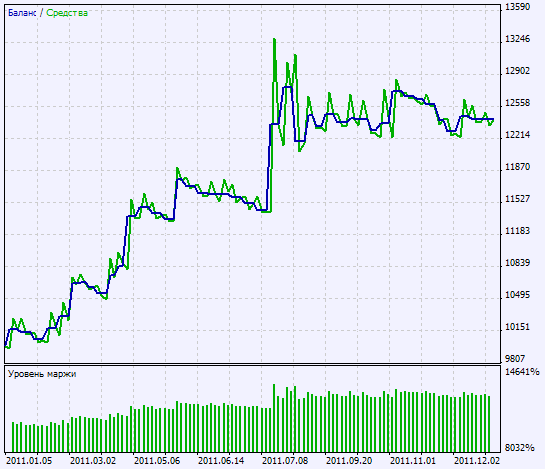The height and width of the screenshot is (469, 545).
Task: Click the tallest margin level bar
Action: point(274,418)
